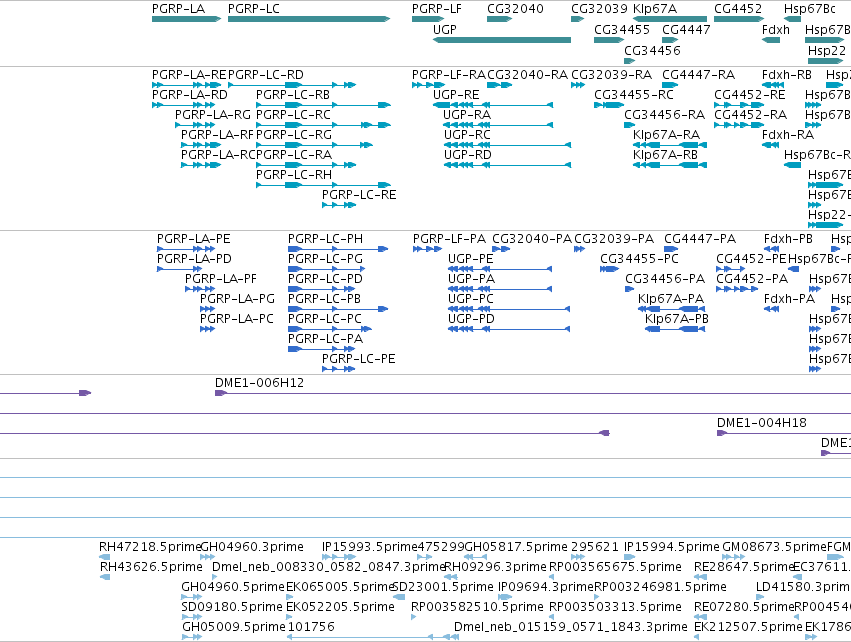This screenshot has height=642, width=851.
Task: Click EST Dmel_neb_008330_0582_0847.3prime
Action: (328, 567)
